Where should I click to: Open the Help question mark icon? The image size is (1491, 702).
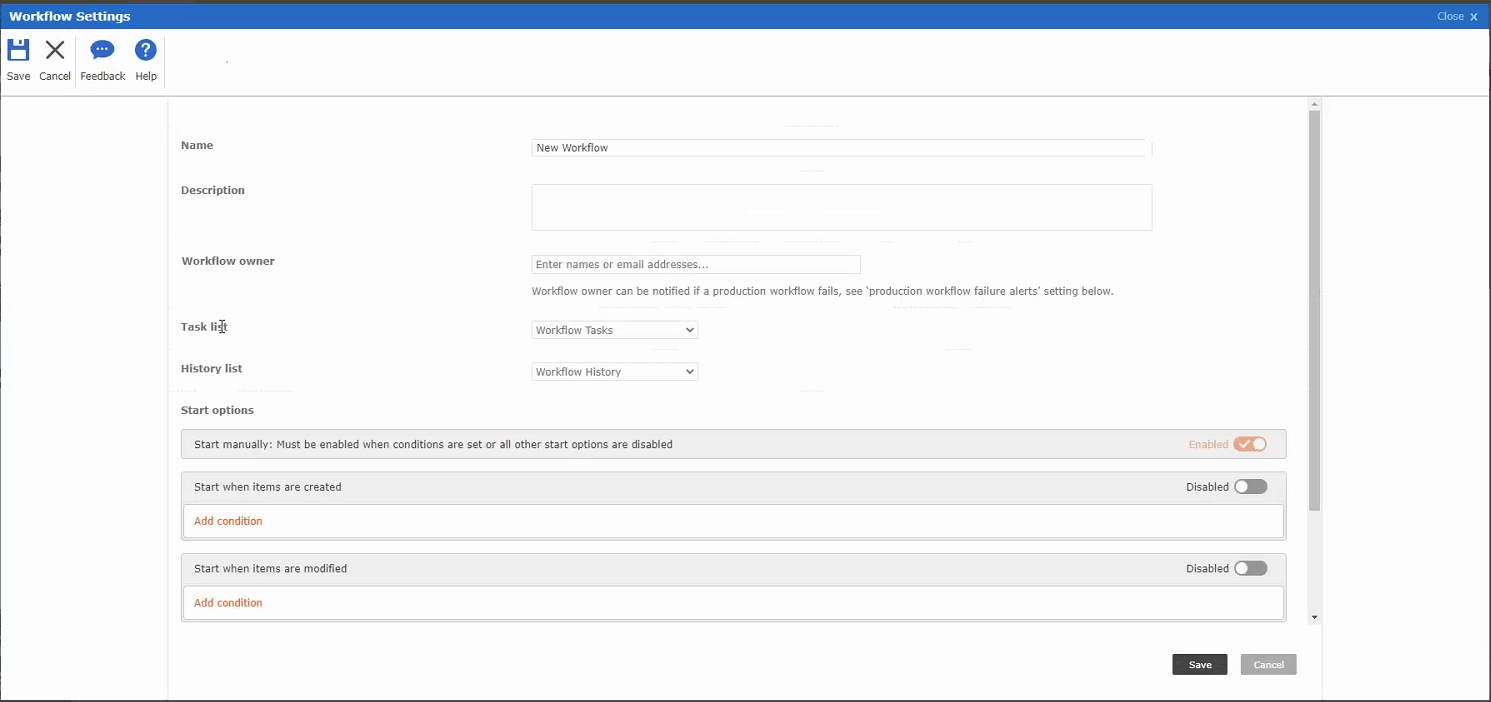point(146,50)
